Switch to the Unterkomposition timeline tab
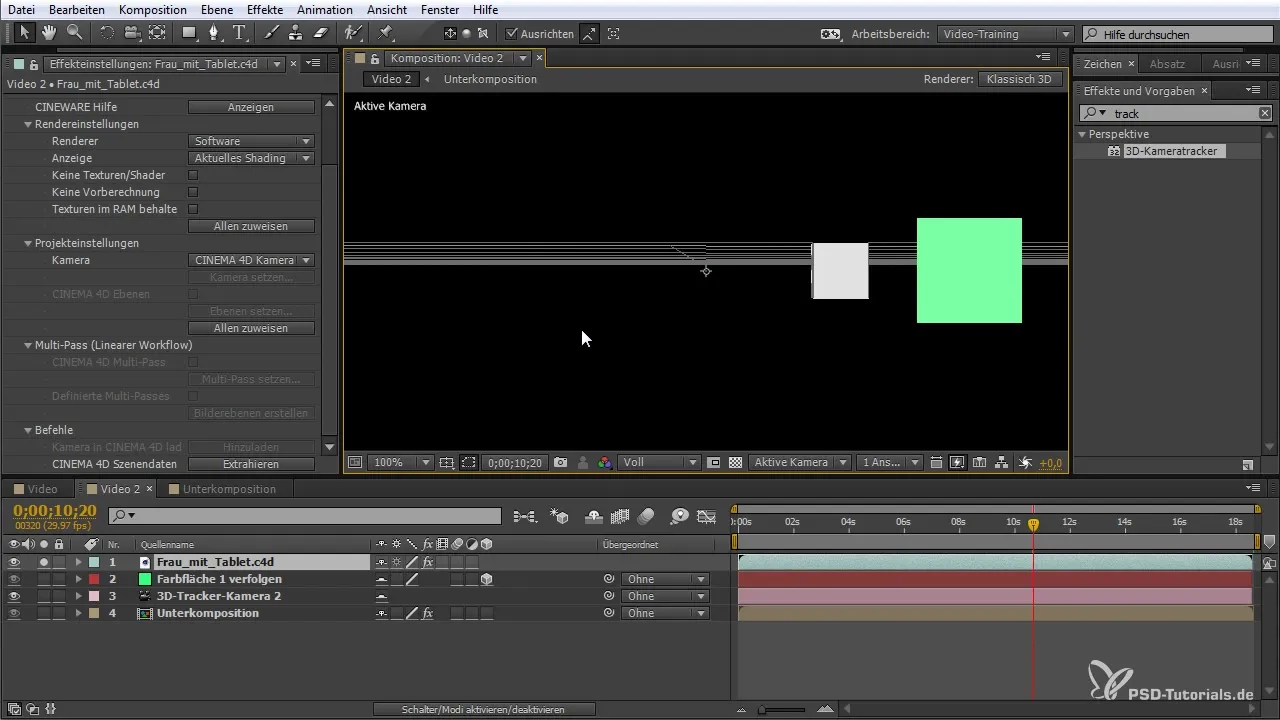This screenshot has height=720, width=1280. pyautogui.click(x=229, y=489)
